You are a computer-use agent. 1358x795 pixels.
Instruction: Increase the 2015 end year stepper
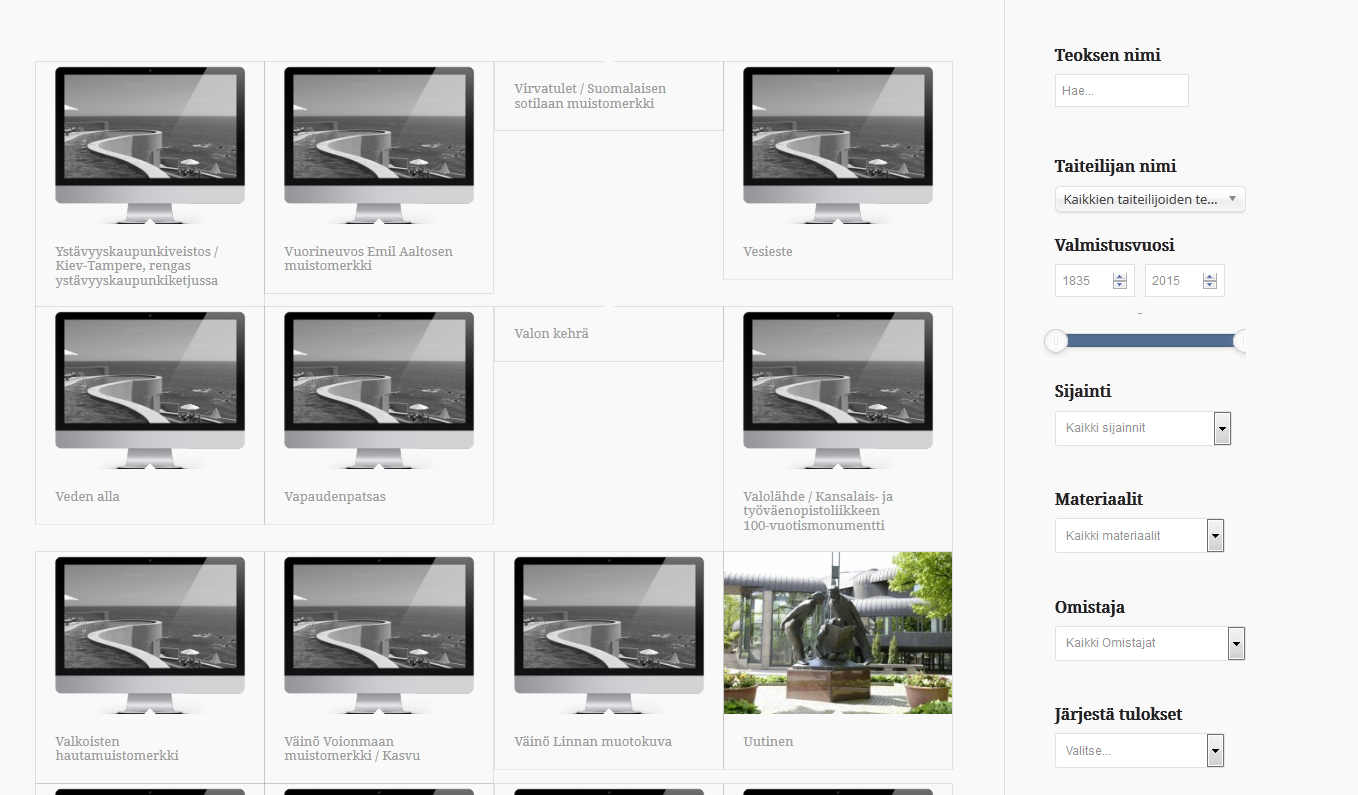[x=1210, y=277]
